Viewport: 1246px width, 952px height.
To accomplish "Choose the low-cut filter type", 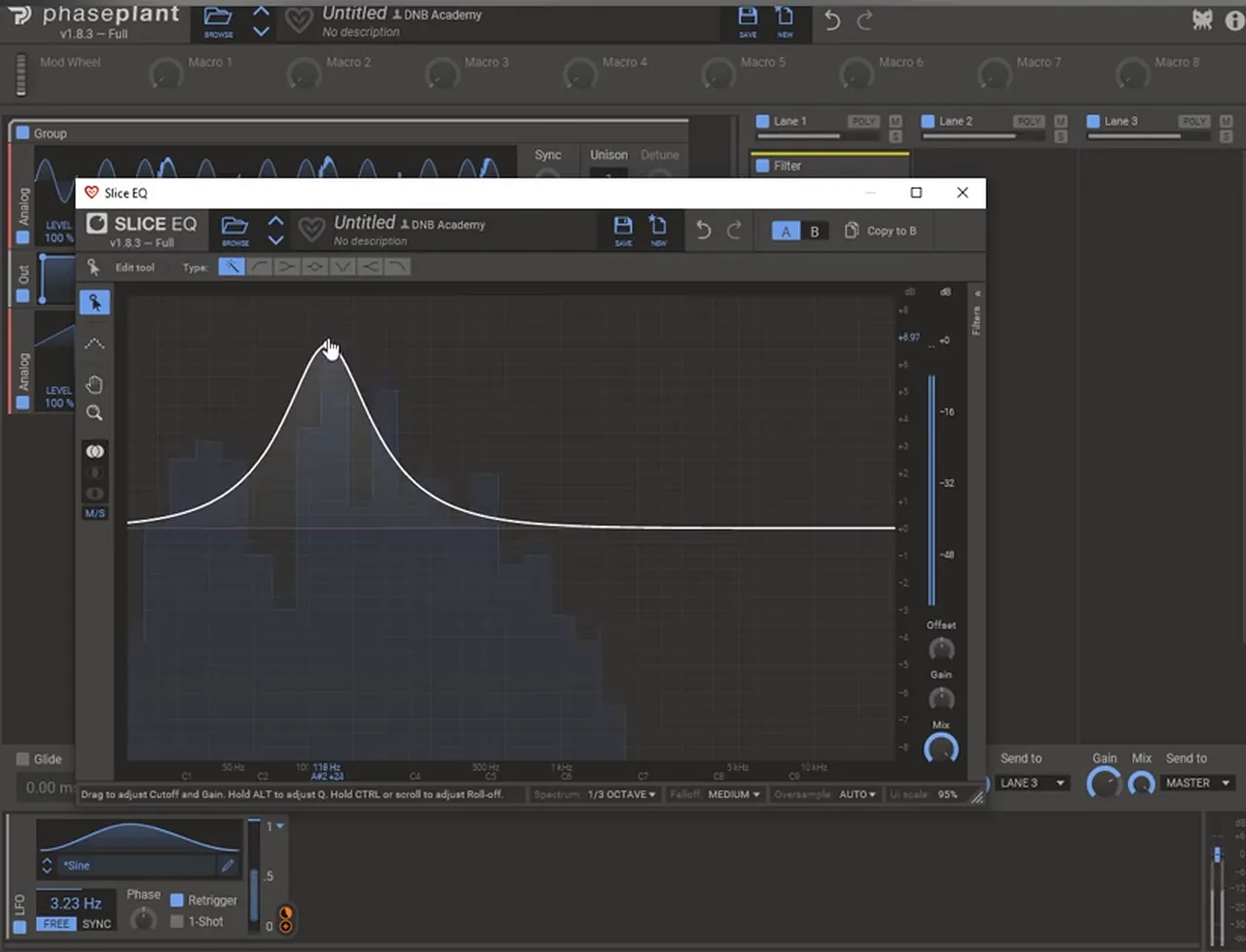I will (x=259, y=267).
